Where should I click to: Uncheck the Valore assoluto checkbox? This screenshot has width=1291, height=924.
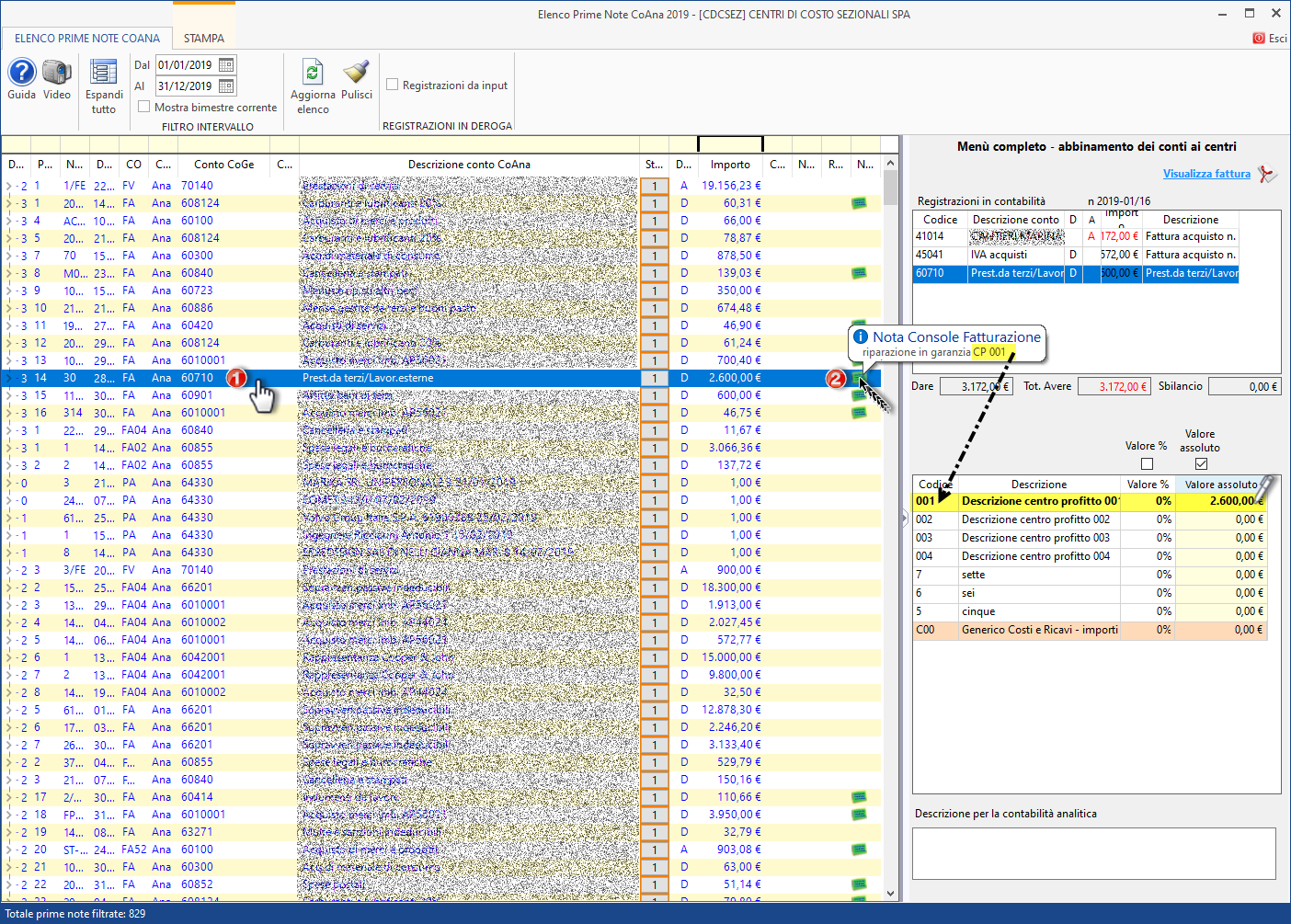(1201, 464)
